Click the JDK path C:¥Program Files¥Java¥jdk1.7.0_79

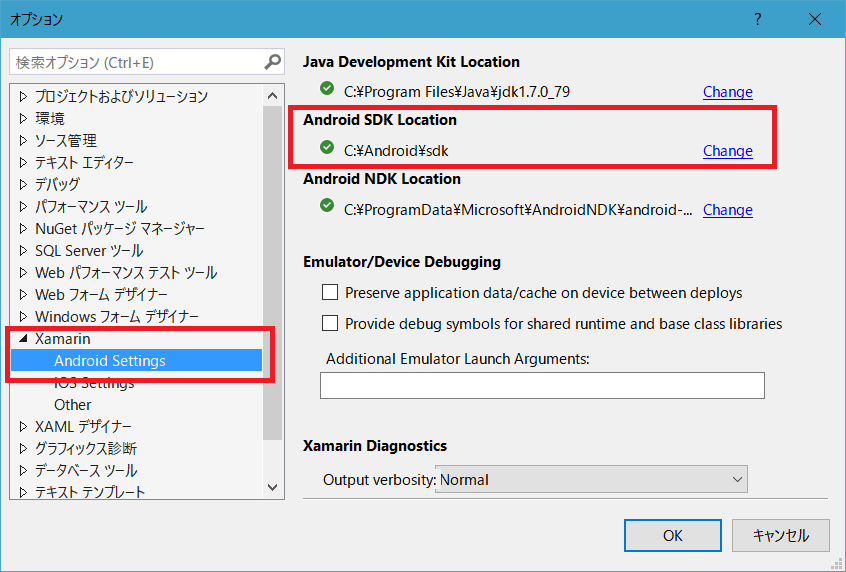tap(456, 92)
